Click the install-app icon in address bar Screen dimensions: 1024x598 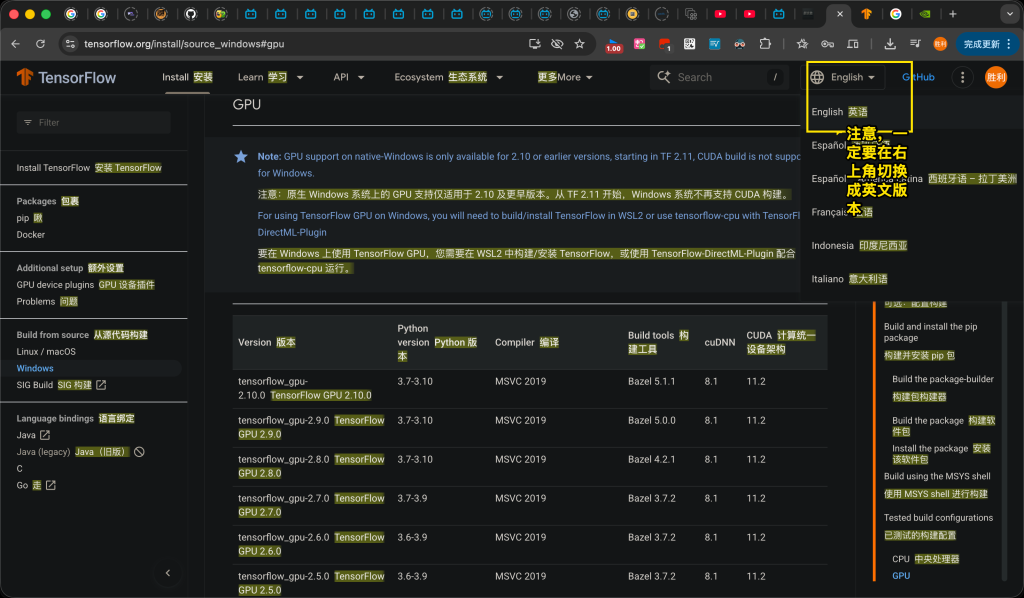pos(534,44)
